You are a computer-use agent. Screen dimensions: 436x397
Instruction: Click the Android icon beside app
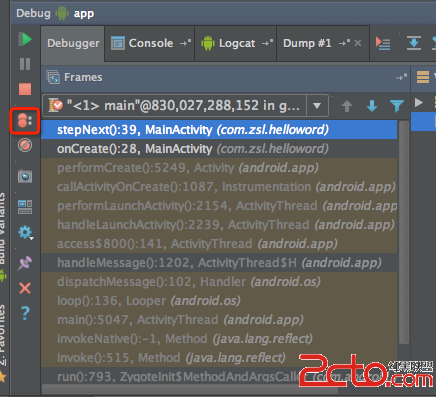(62, 13)
